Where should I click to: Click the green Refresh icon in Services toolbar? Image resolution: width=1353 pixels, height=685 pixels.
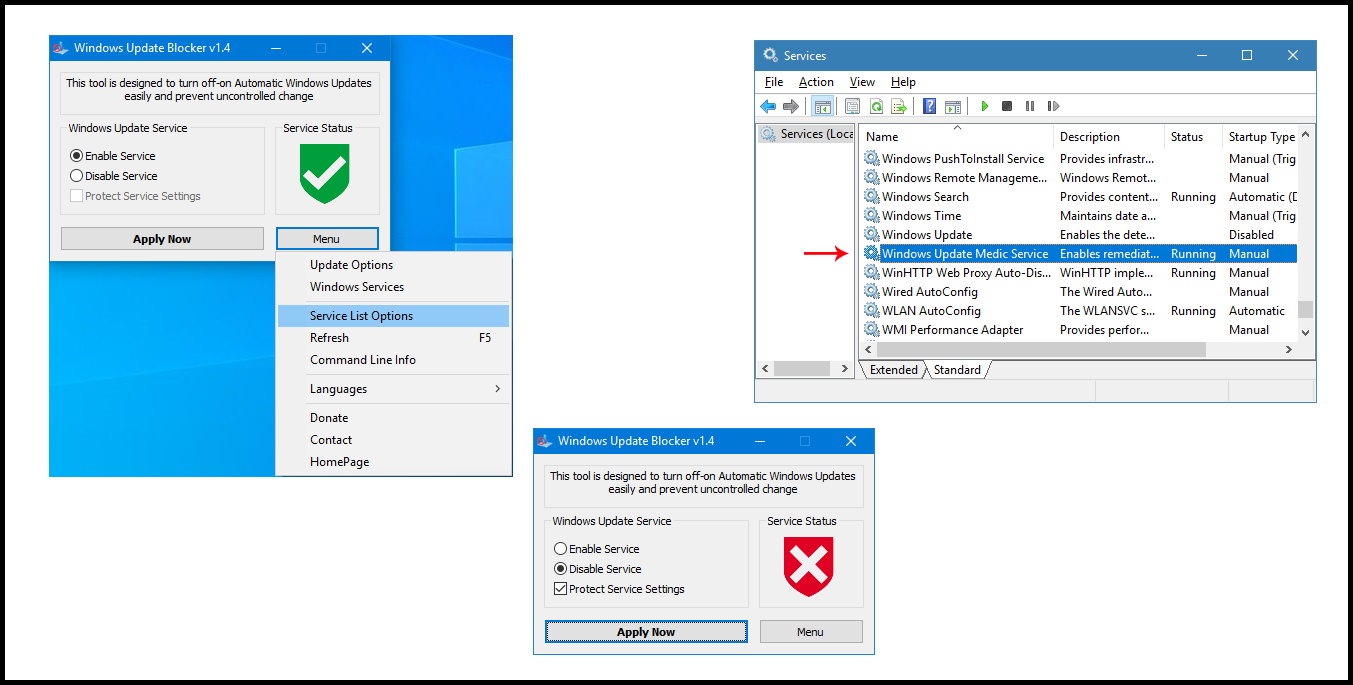876,106
